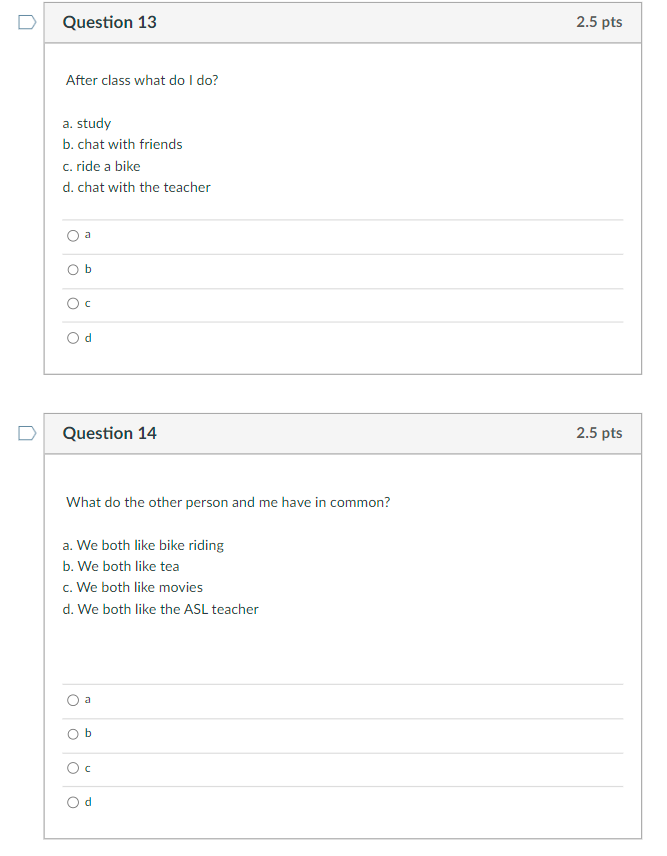Click the "b. We both like tea" text
The image size is (667, 856).
pyautogui.click(x=121, y=566)
